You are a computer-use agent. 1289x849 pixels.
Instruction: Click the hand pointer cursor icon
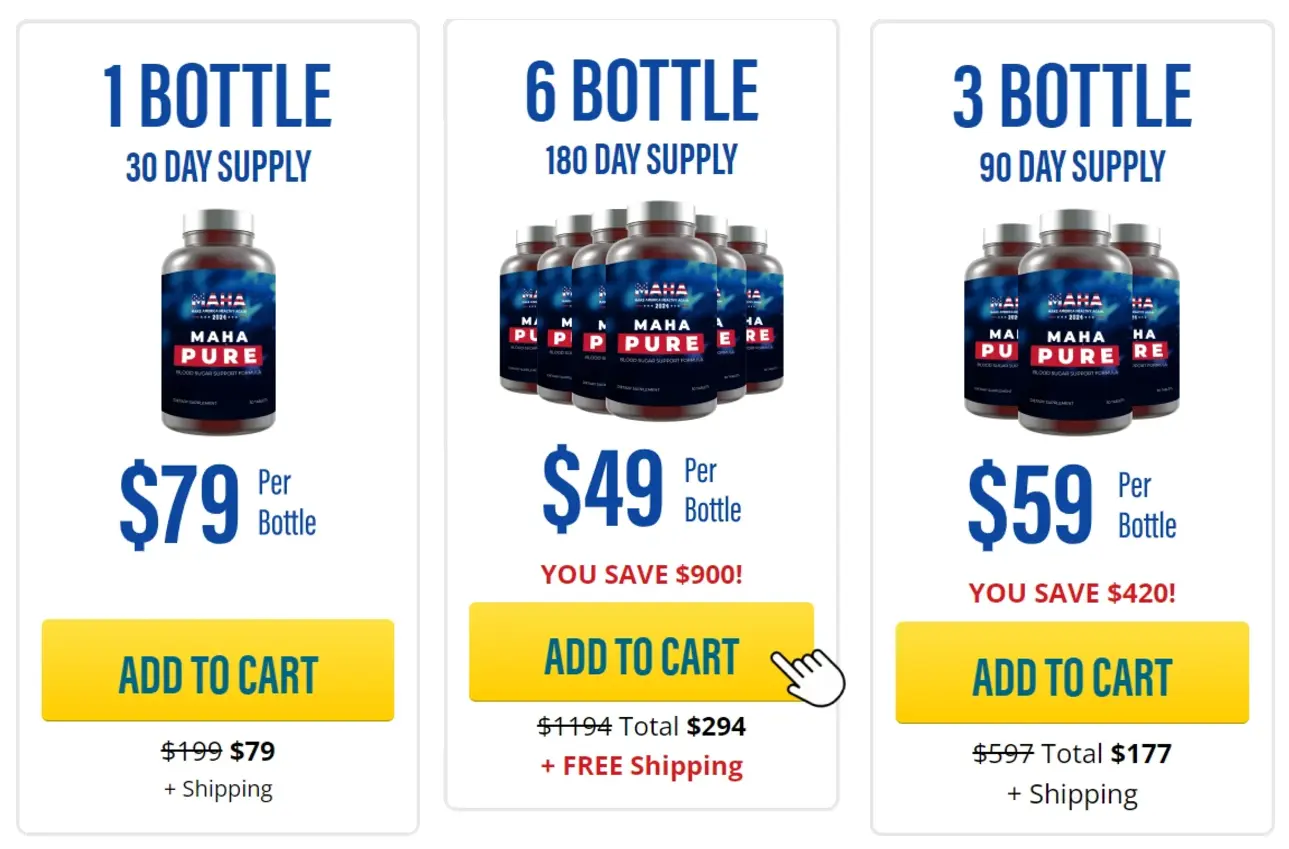pyautogui.click(x=810, y=676)
